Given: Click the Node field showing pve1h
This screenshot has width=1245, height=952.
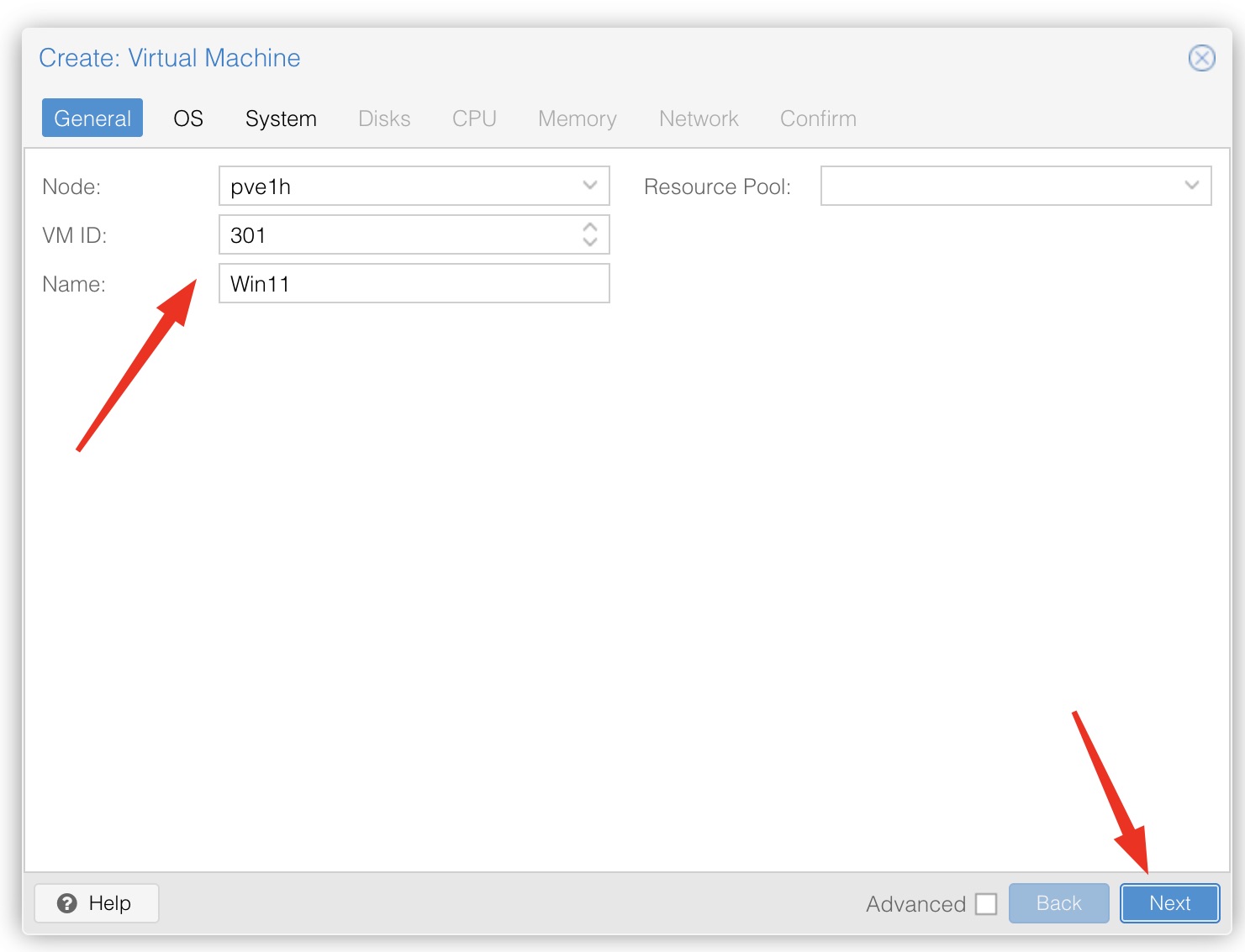Looking at the screenshot, I should (x=395, y=187).
